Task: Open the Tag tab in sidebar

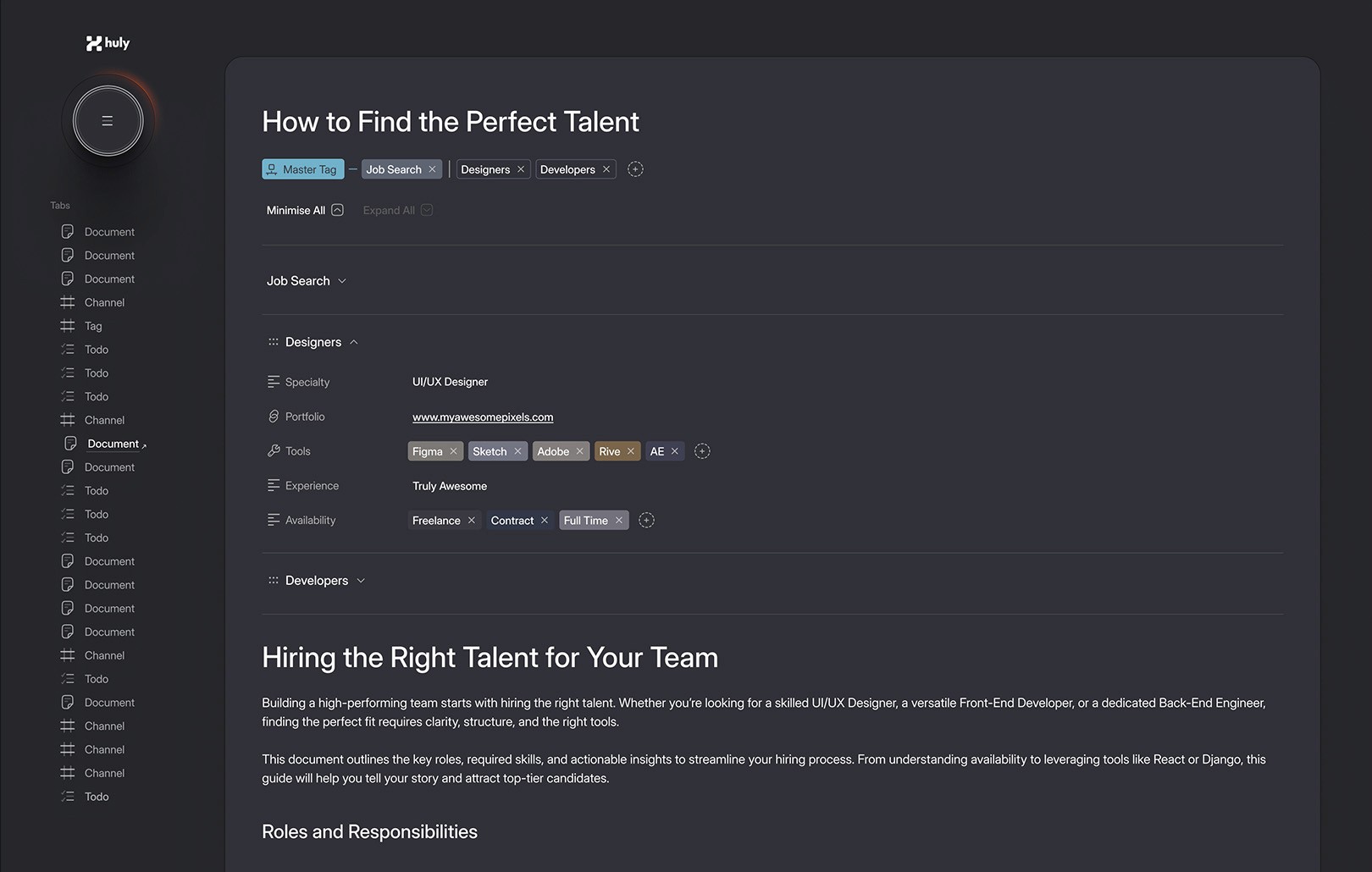Action: point(93,326)
